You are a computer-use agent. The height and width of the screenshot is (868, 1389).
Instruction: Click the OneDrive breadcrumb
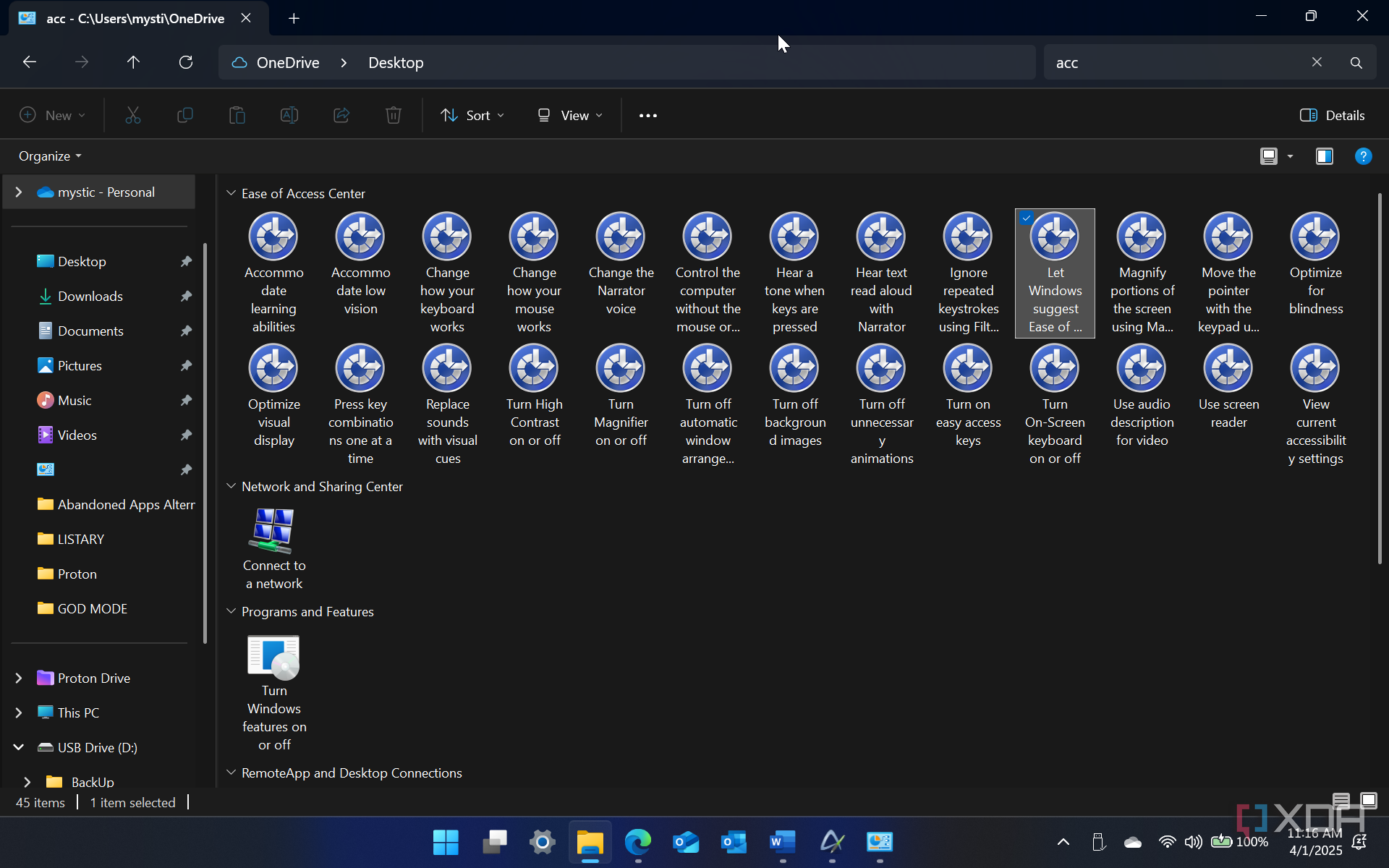coord(288,63)
